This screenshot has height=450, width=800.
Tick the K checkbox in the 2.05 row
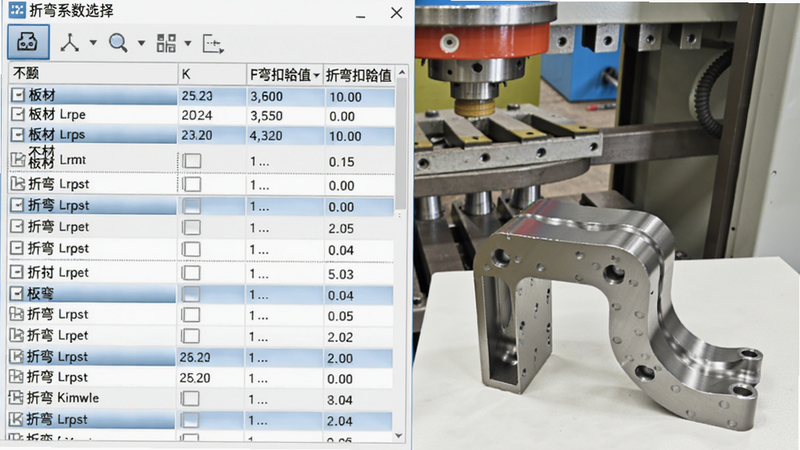coord(191,228)
